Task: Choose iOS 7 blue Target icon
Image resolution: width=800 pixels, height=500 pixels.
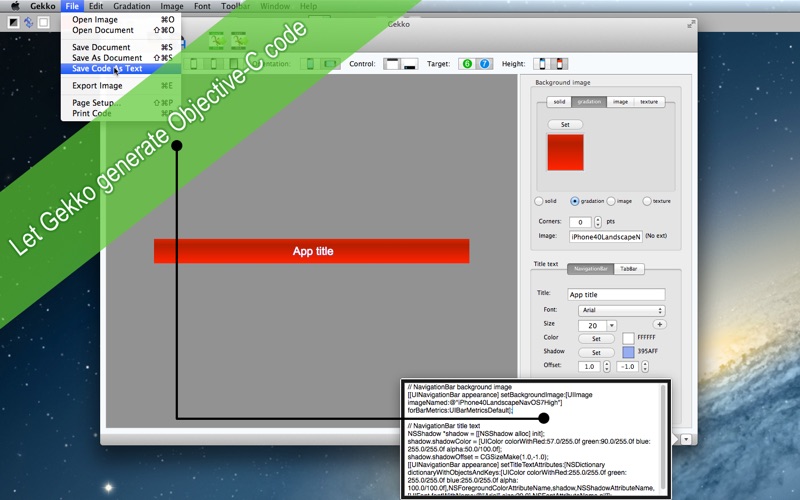Action: 485,64
